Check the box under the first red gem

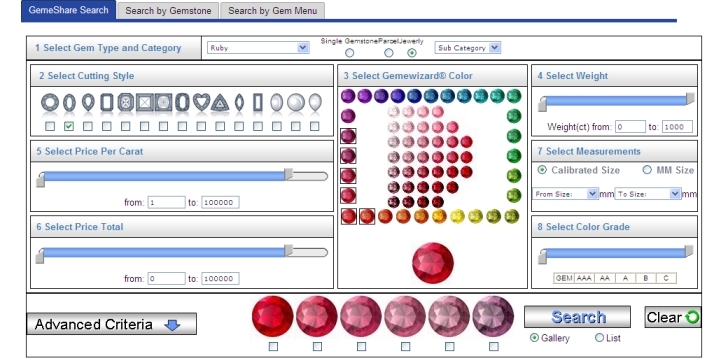(273, 346)
